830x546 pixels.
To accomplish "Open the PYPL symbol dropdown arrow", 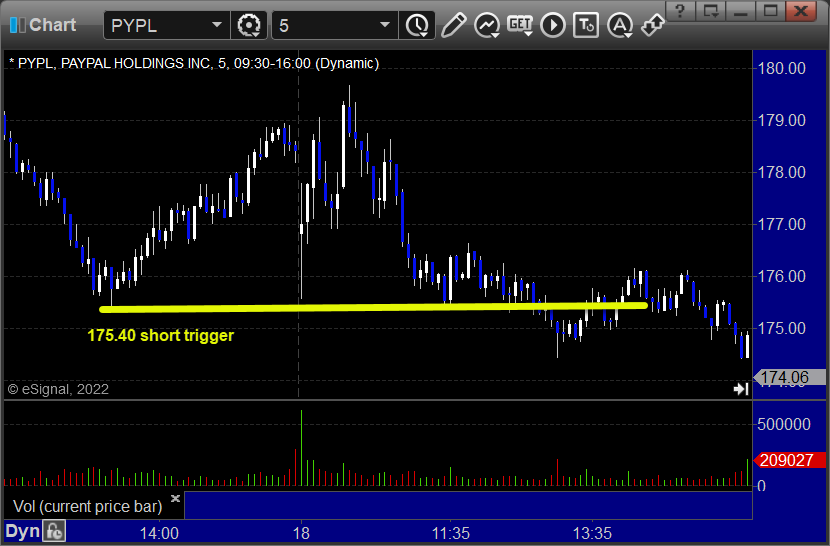I will (x=216, y=25).
